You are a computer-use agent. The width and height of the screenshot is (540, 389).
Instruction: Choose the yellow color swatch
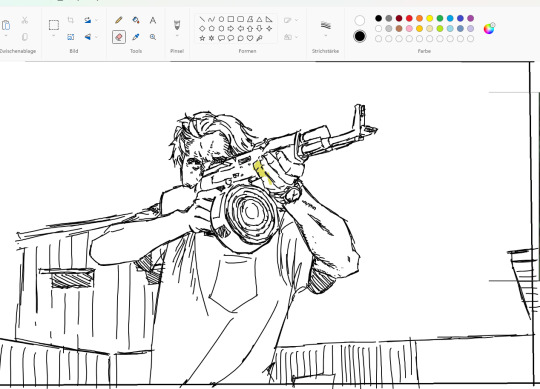point(429,18)
